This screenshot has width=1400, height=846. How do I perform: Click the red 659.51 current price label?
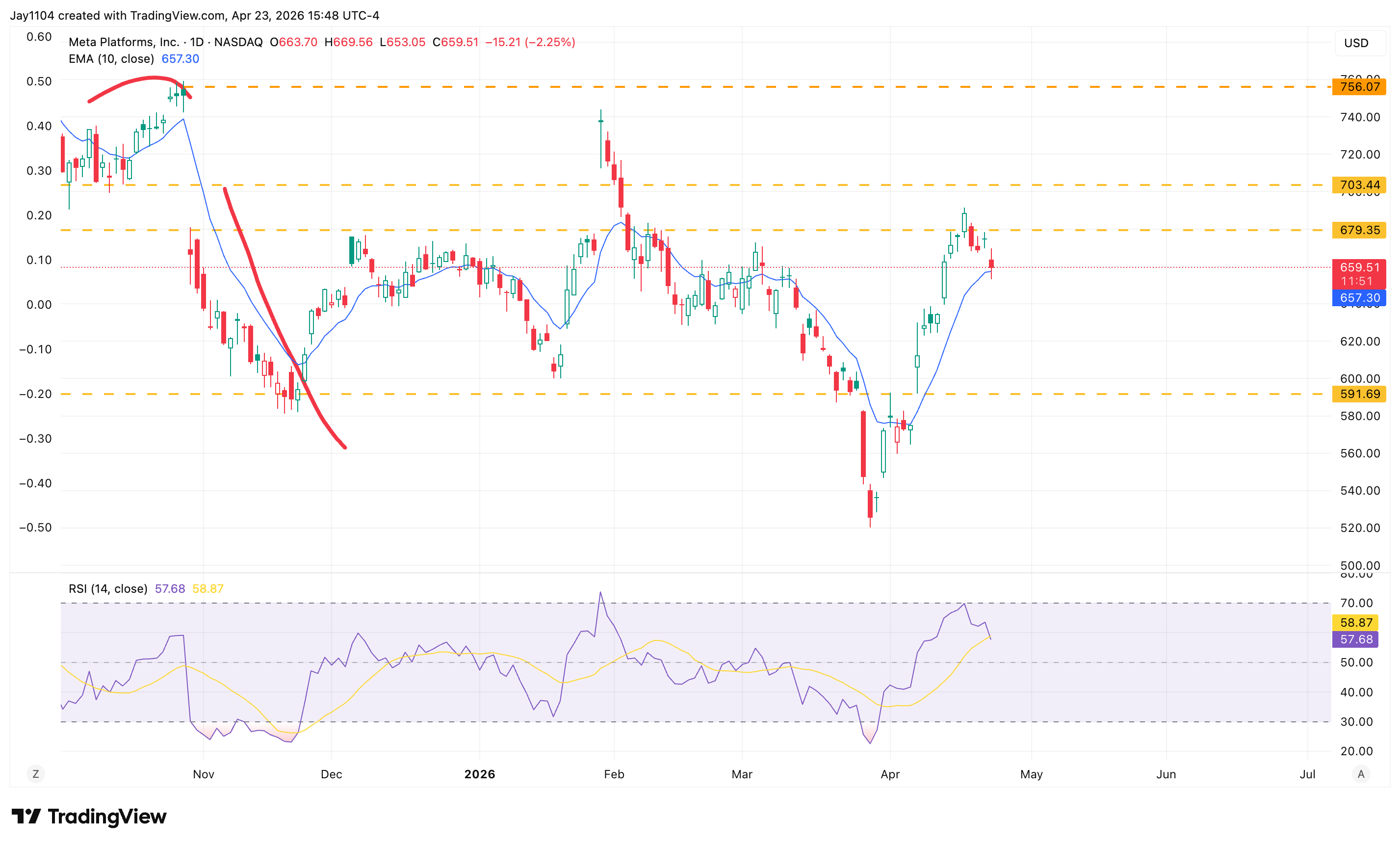pyautogui.click(x=1359, y=267)
